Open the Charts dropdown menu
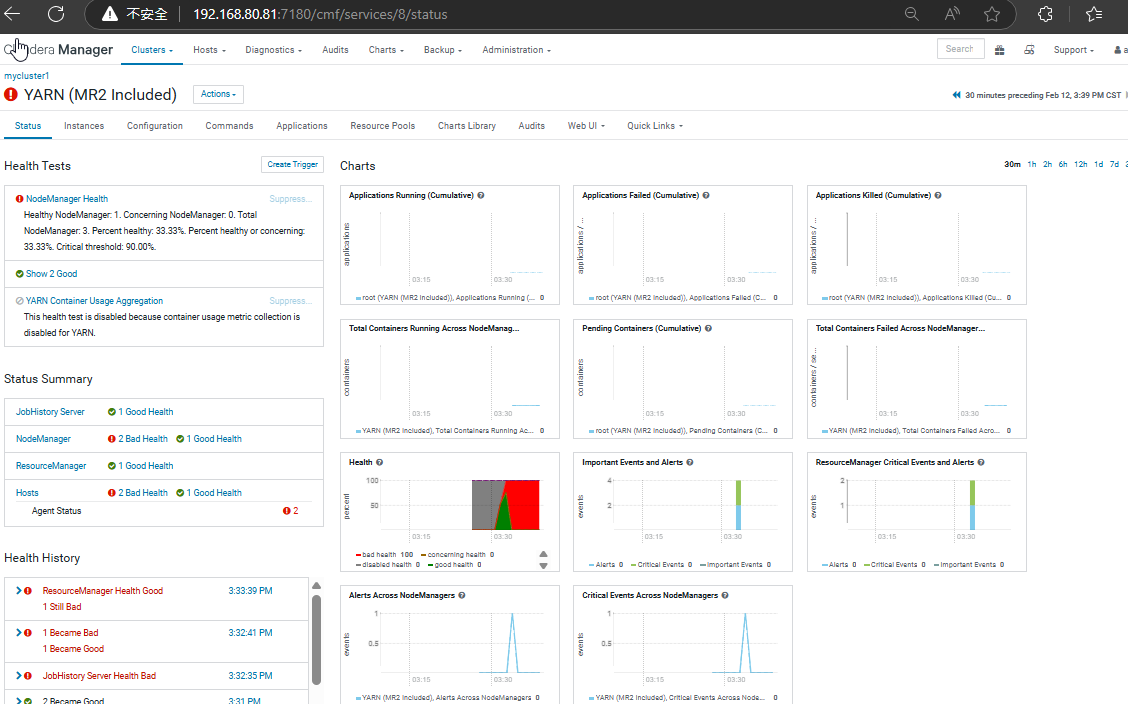This screenshot has height=704, width=1128. coord(386,50)
